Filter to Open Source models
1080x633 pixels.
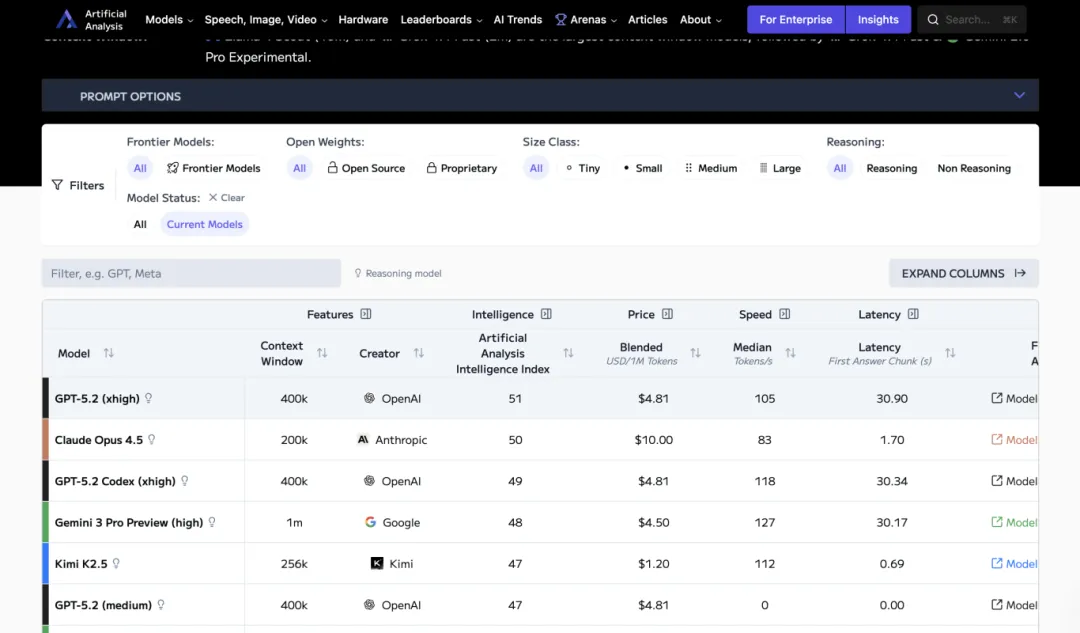[x=366, y=168]
